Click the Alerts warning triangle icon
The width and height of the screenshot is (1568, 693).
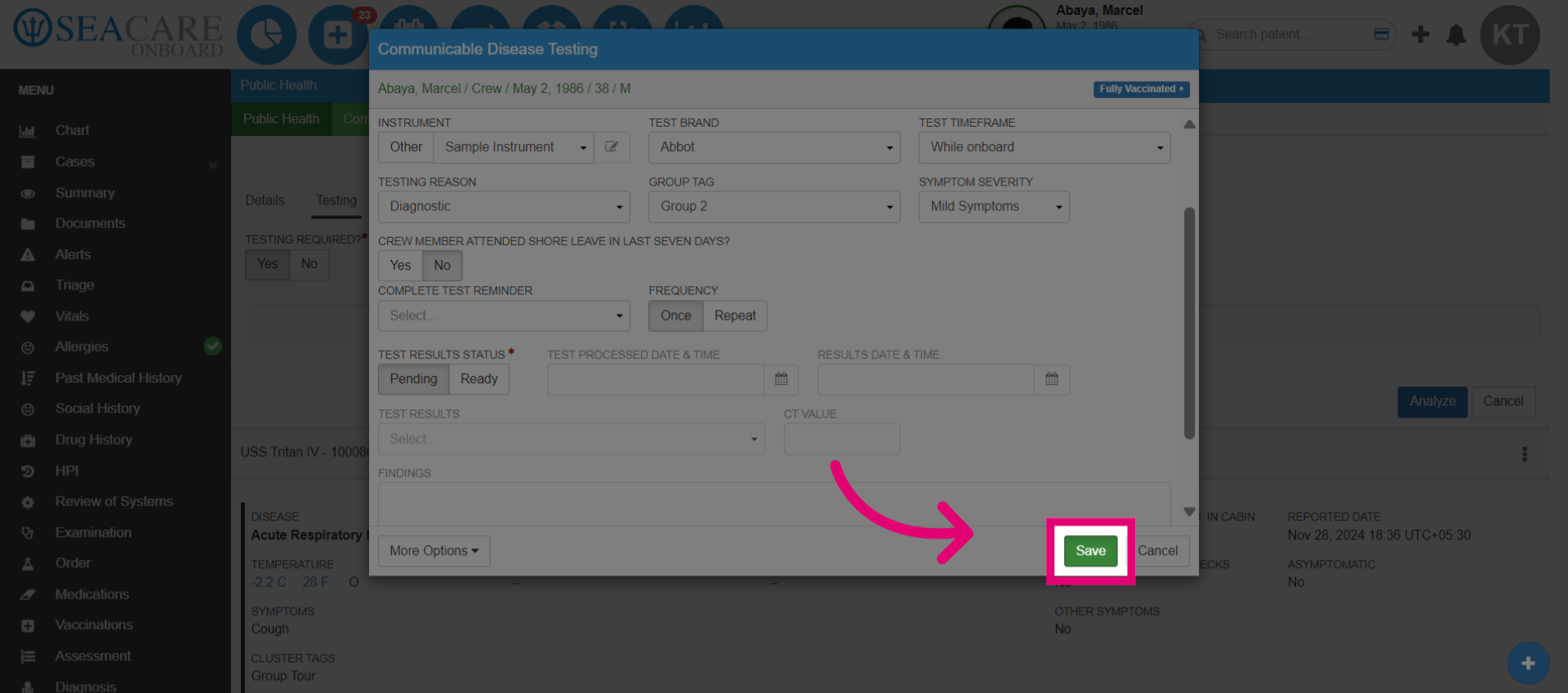point(28,255)
